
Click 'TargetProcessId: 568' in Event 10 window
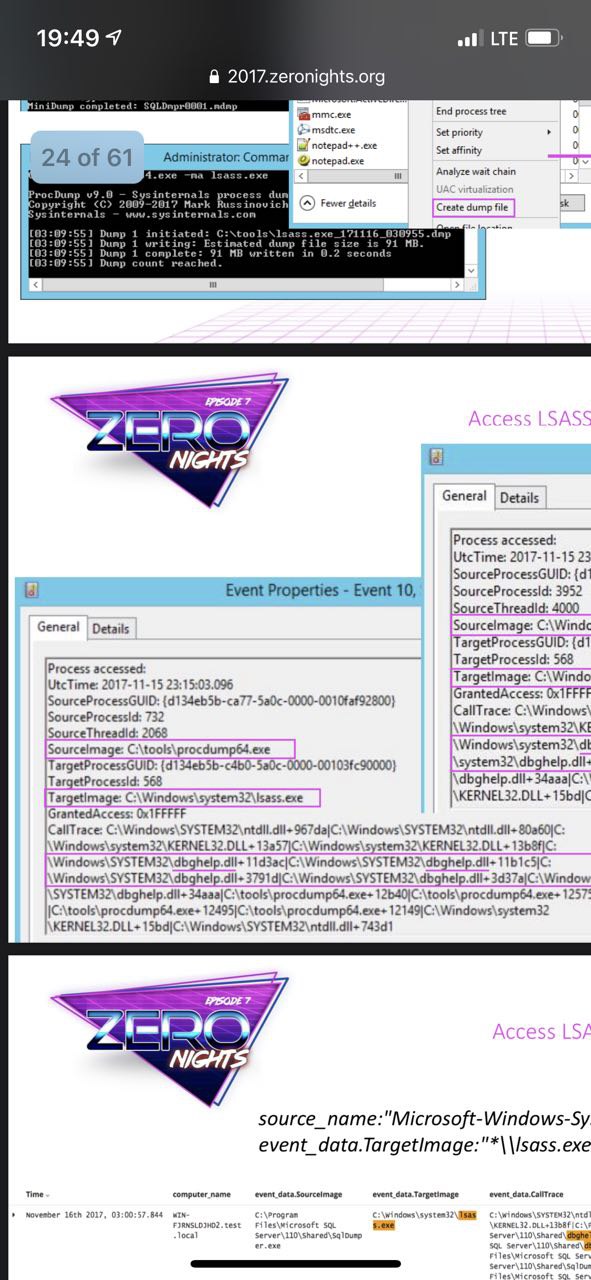[x=105, y=781]
